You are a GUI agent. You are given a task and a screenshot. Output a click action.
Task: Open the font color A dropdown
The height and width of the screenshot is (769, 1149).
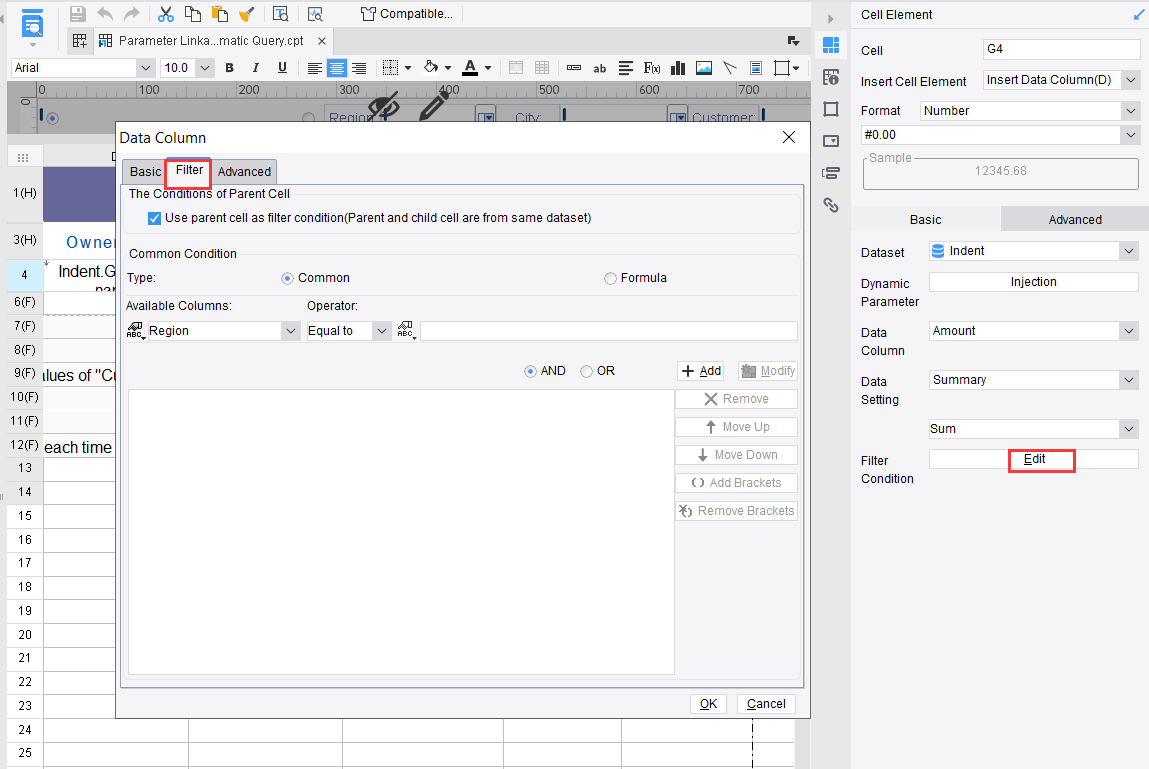pos(487,68)
